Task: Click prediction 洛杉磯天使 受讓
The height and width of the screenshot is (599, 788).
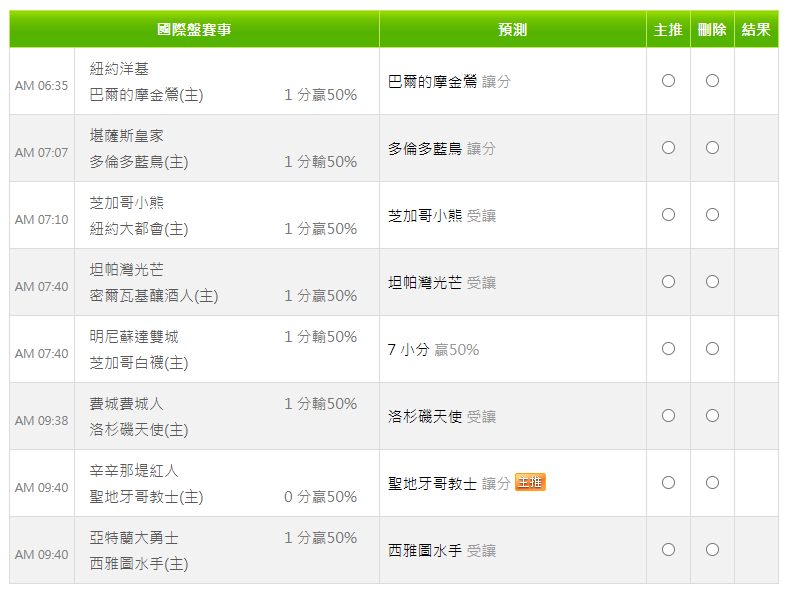Action: 442,416
